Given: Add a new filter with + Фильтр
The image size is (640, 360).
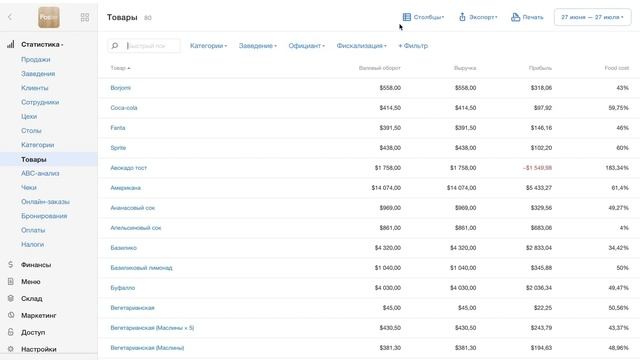Looking at the screenshot, I should tap(413, 46).
